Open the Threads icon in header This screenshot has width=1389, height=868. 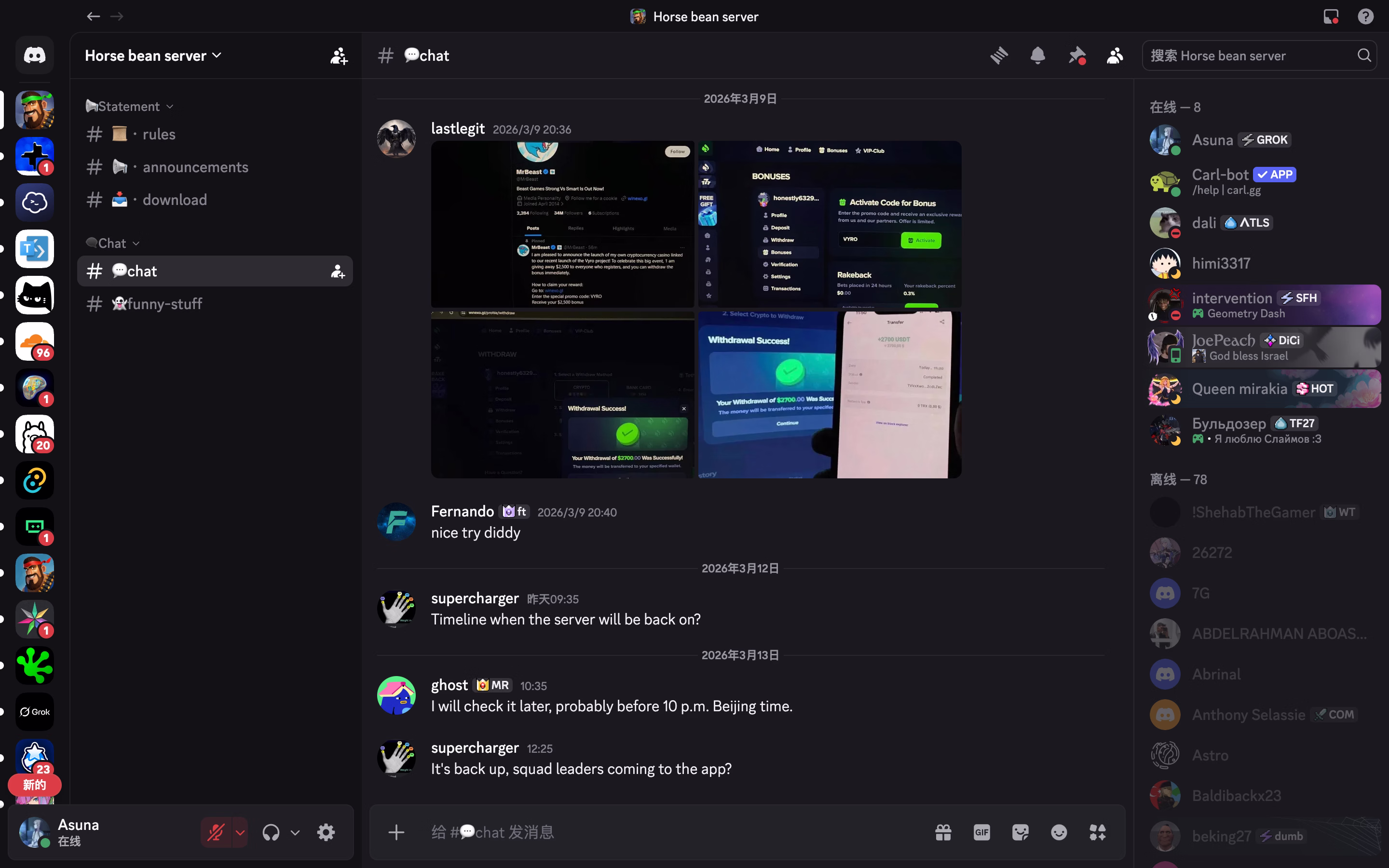click(999, 55)
